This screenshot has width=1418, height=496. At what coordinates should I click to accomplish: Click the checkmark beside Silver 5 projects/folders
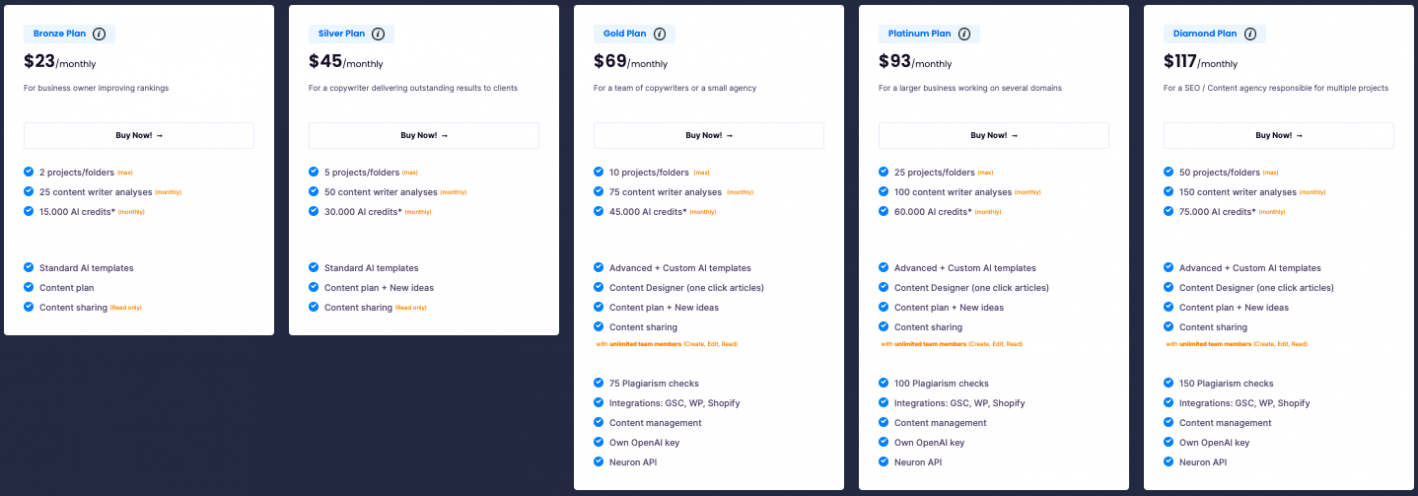click(x=314, y=172)
